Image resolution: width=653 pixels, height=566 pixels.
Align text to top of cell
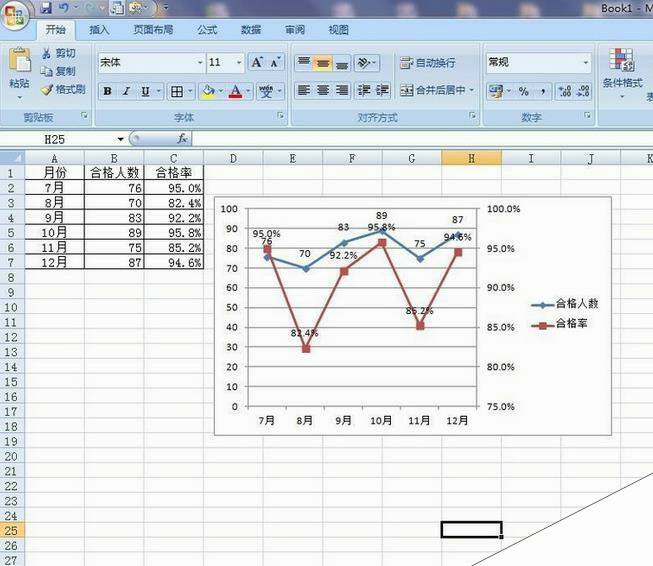pyautogui.click(x=304, y=63)
